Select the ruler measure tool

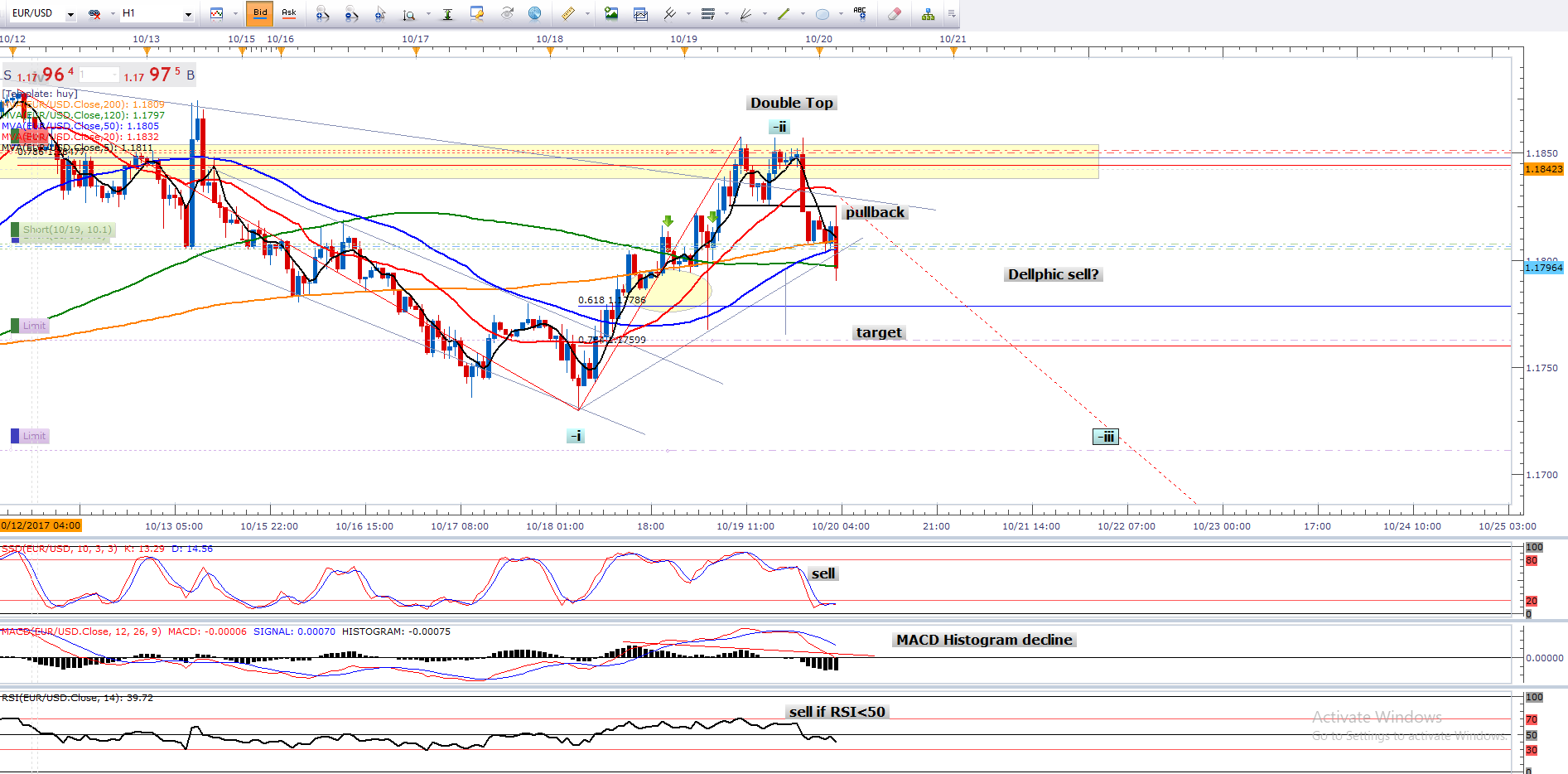pos(567,13)
